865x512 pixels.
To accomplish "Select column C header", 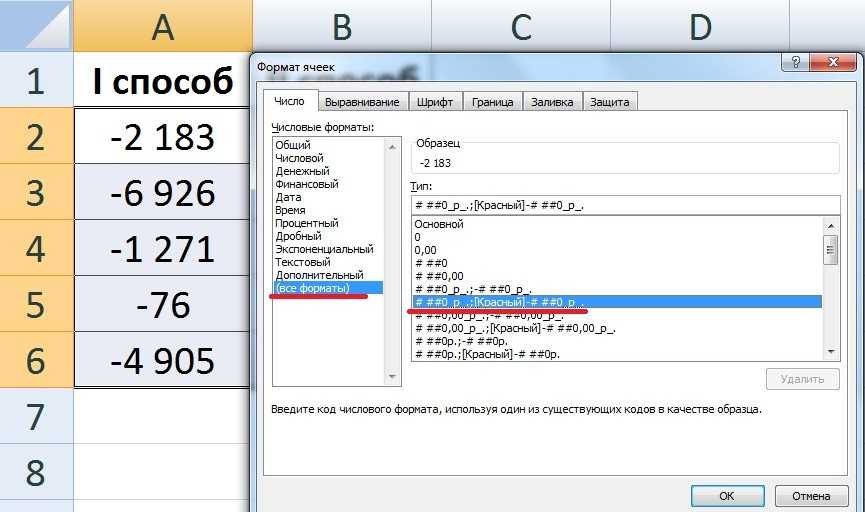I will (521, 26).
